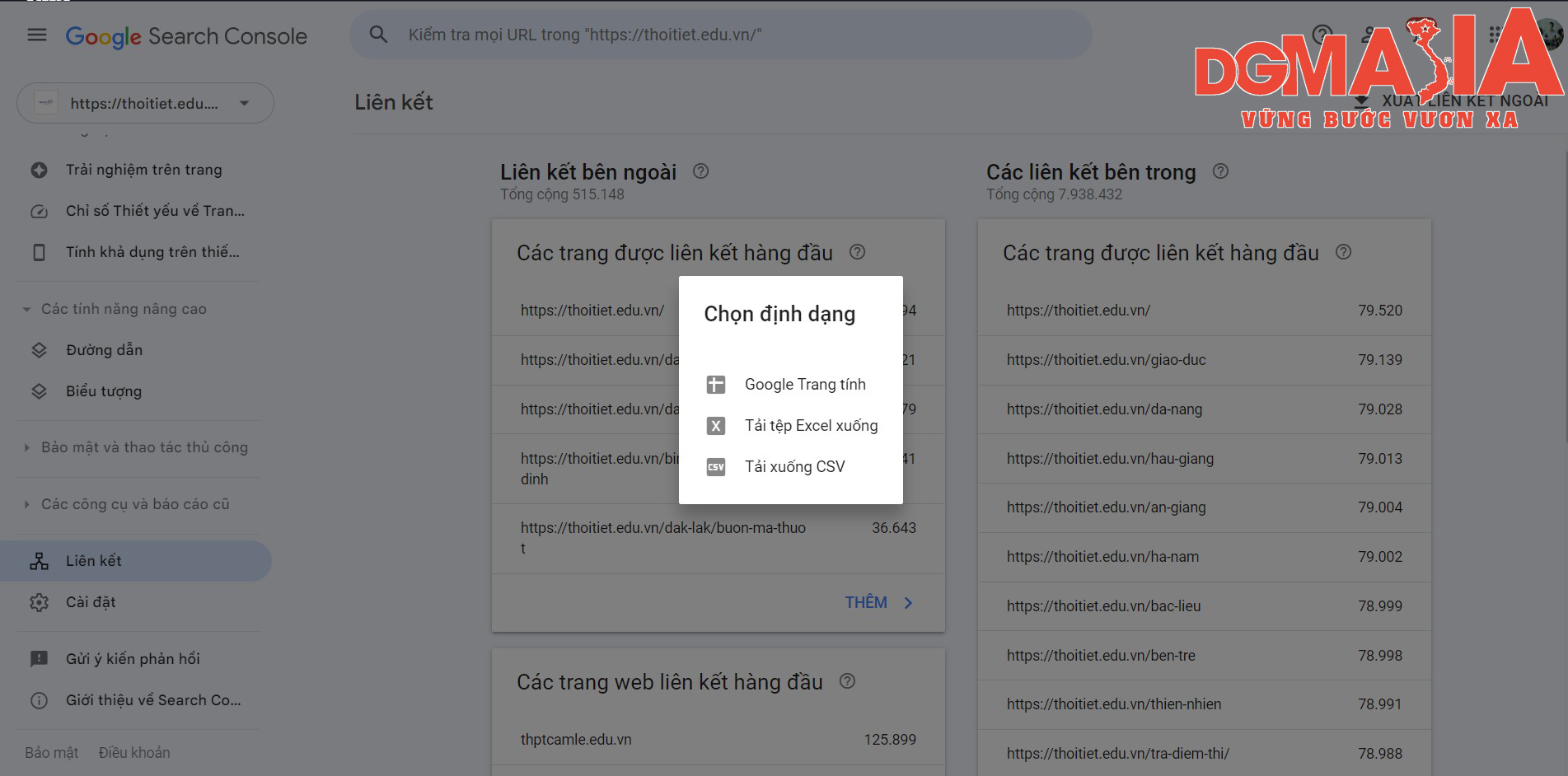Screen dimensions: 1568x776
Task: Choose Tải tệp Excel xuống option
Action: tap(791, 426)
